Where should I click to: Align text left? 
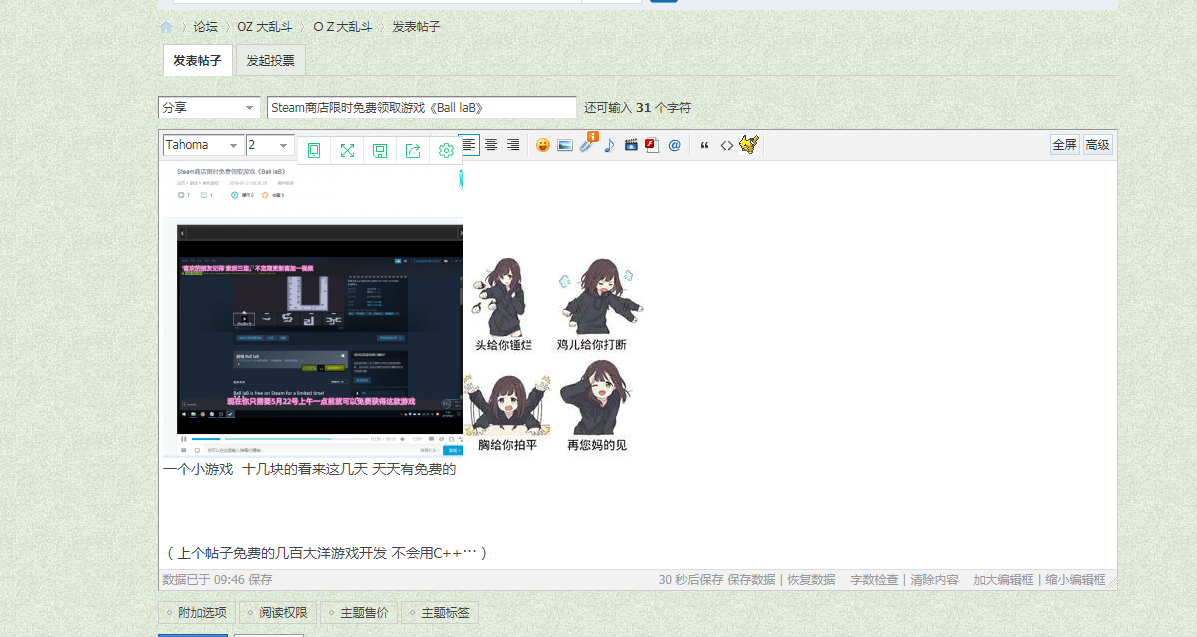(469, 144)
